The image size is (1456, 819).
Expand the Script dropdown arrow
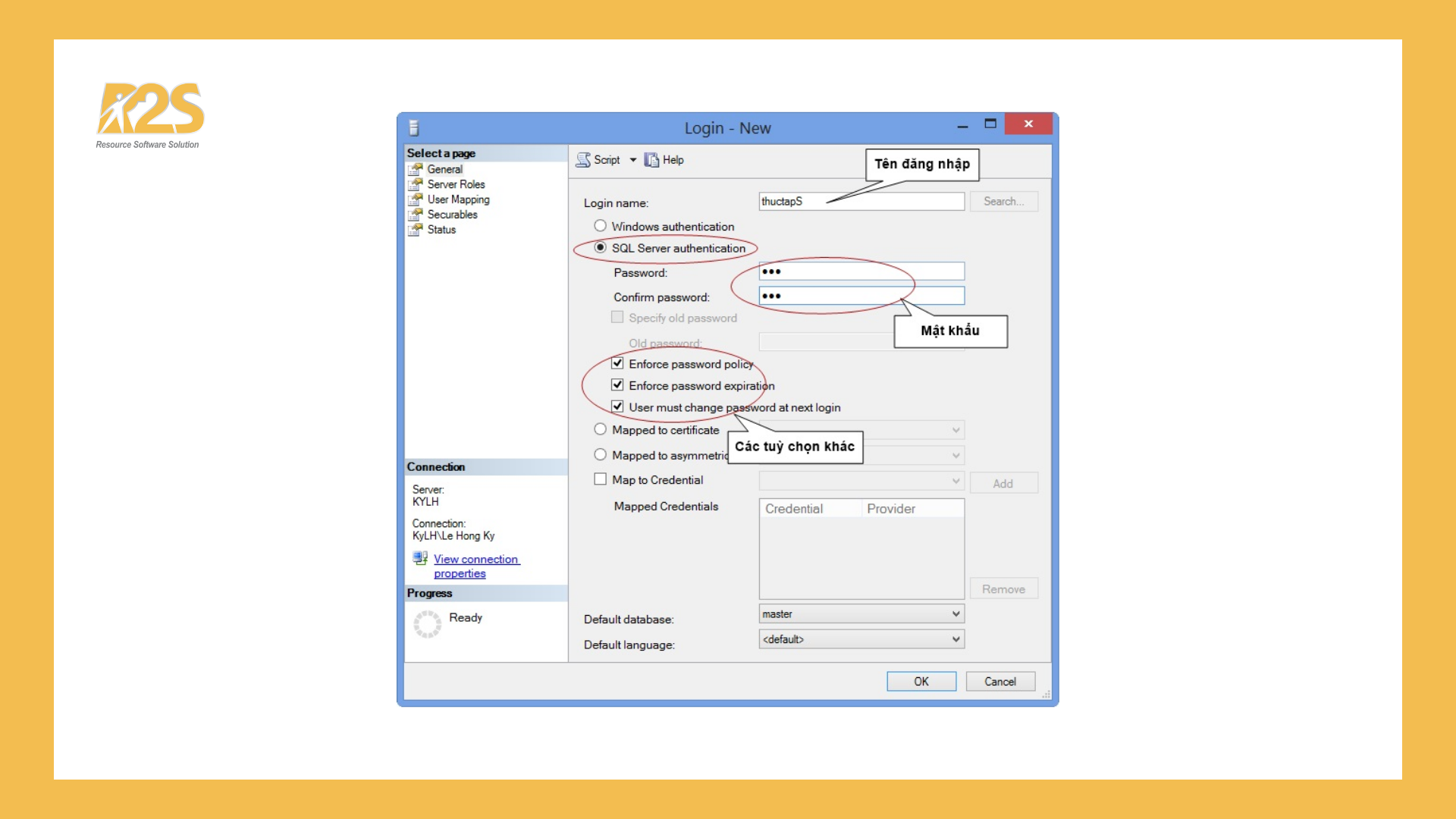(x=634, y=160)
